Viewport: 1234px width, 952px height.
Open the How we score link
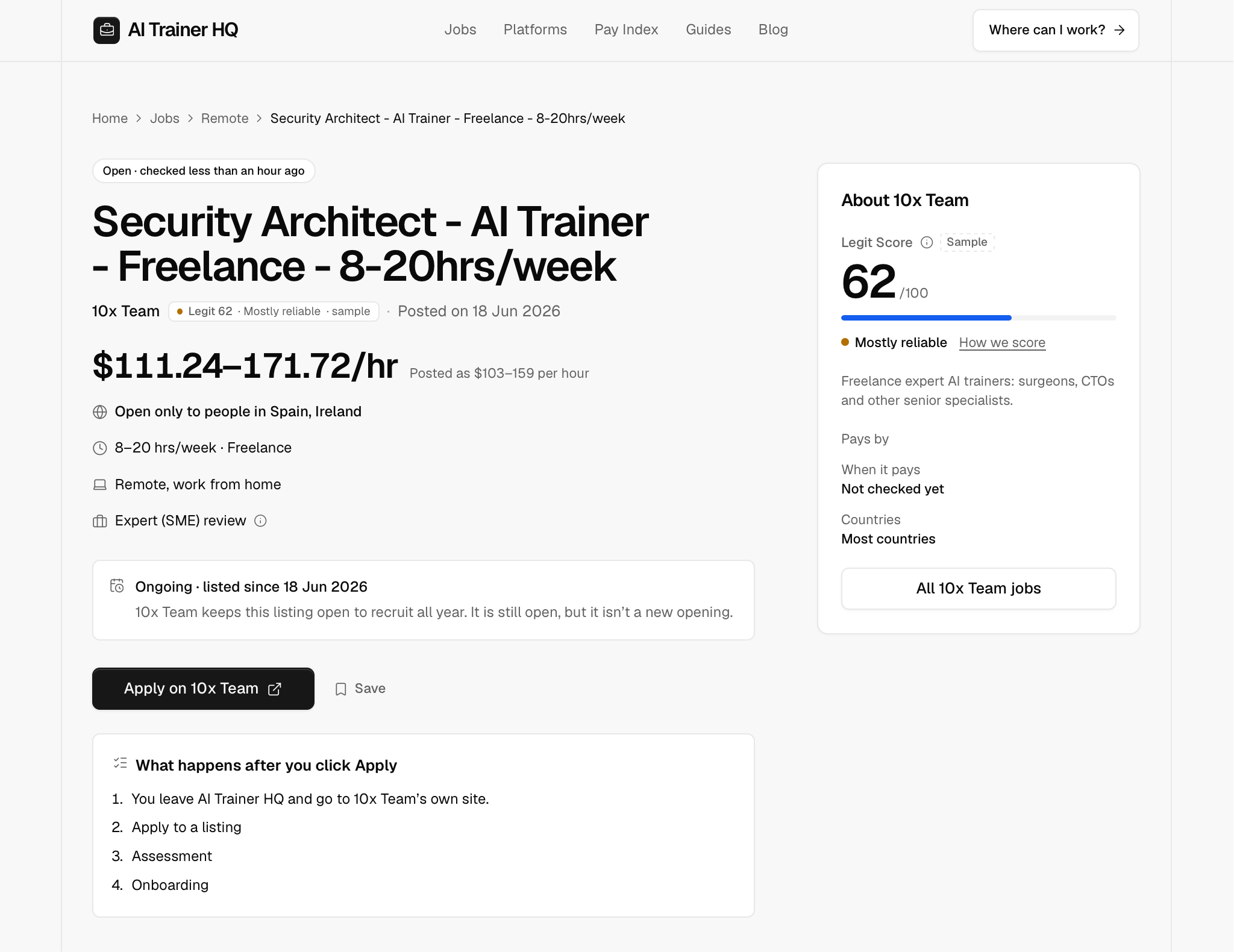(1002, 343)
